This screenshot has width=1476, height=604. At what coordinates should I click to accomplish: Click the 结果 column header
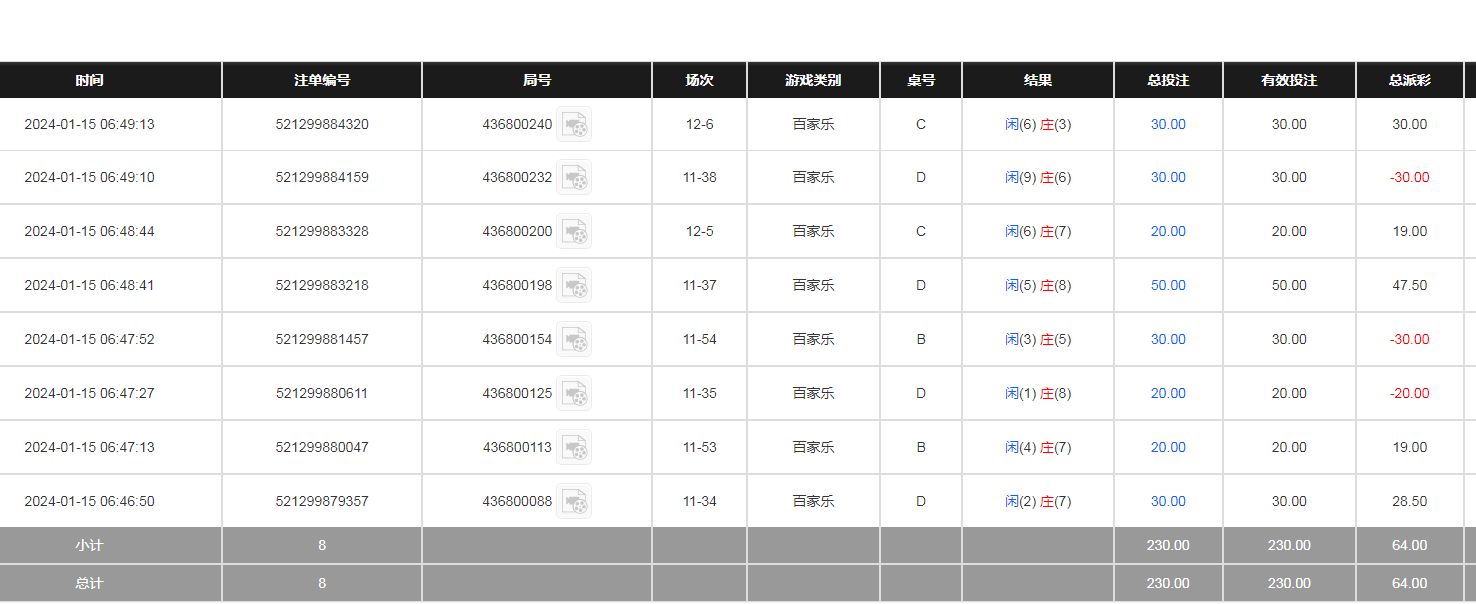(x=1038, y=80)
